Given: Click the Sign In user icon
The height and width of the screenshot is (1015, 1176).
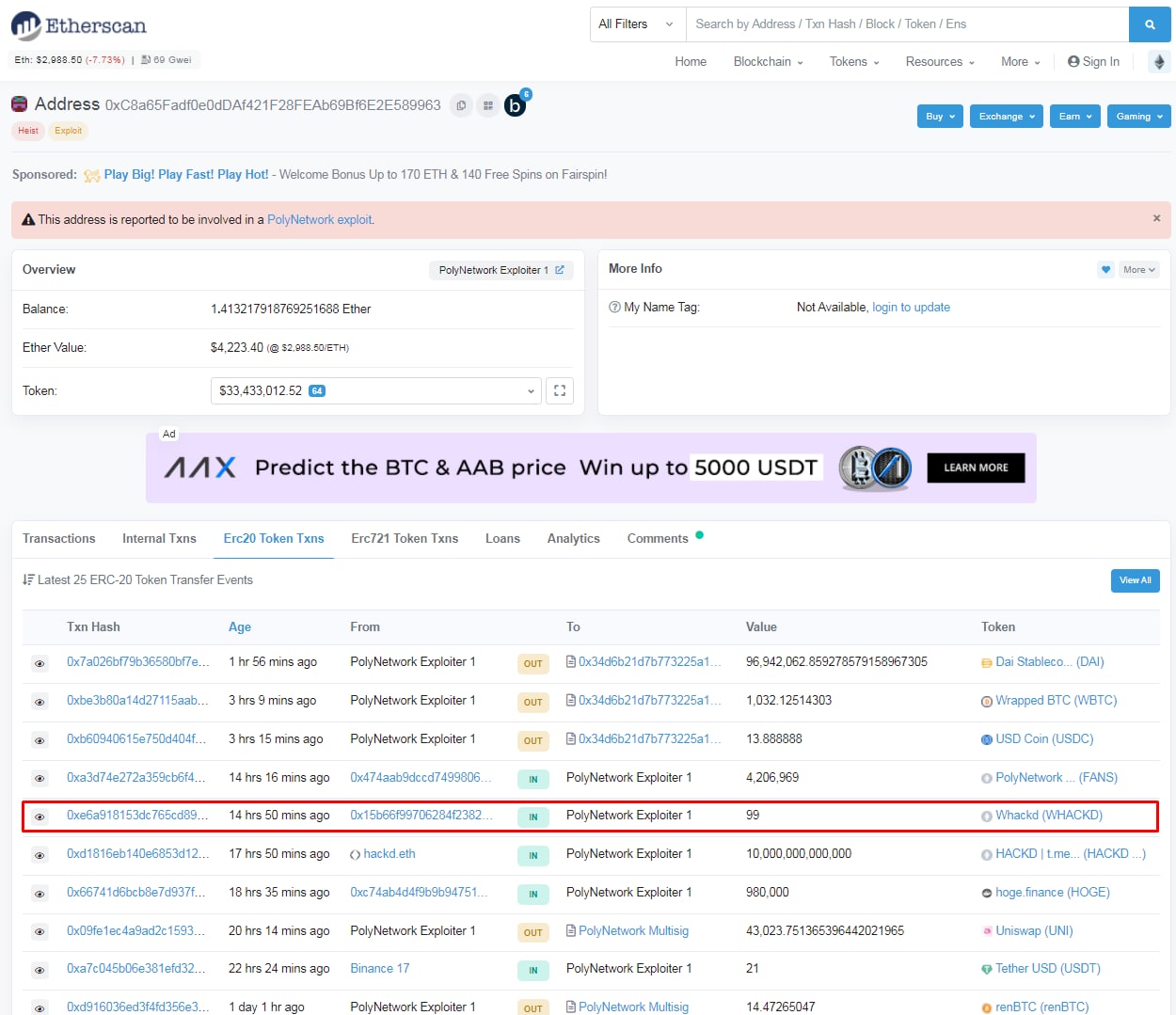Looking at the screenshot, I should pos(1073,61).
